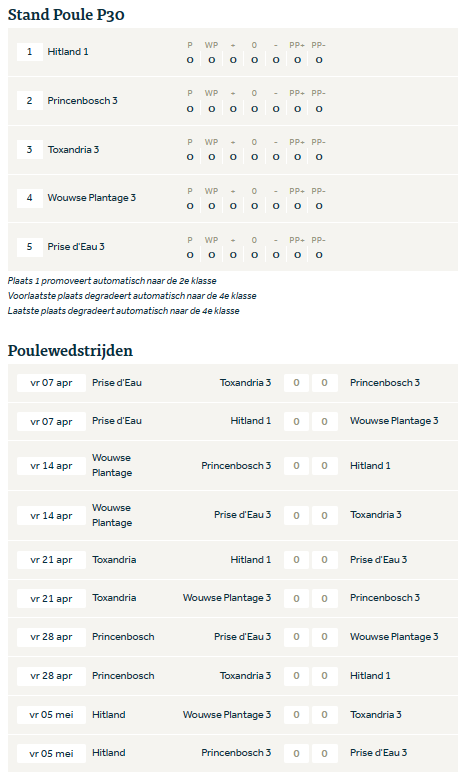
Task: Select Toxandria 3 standings row
Action: tap(233, 149)
